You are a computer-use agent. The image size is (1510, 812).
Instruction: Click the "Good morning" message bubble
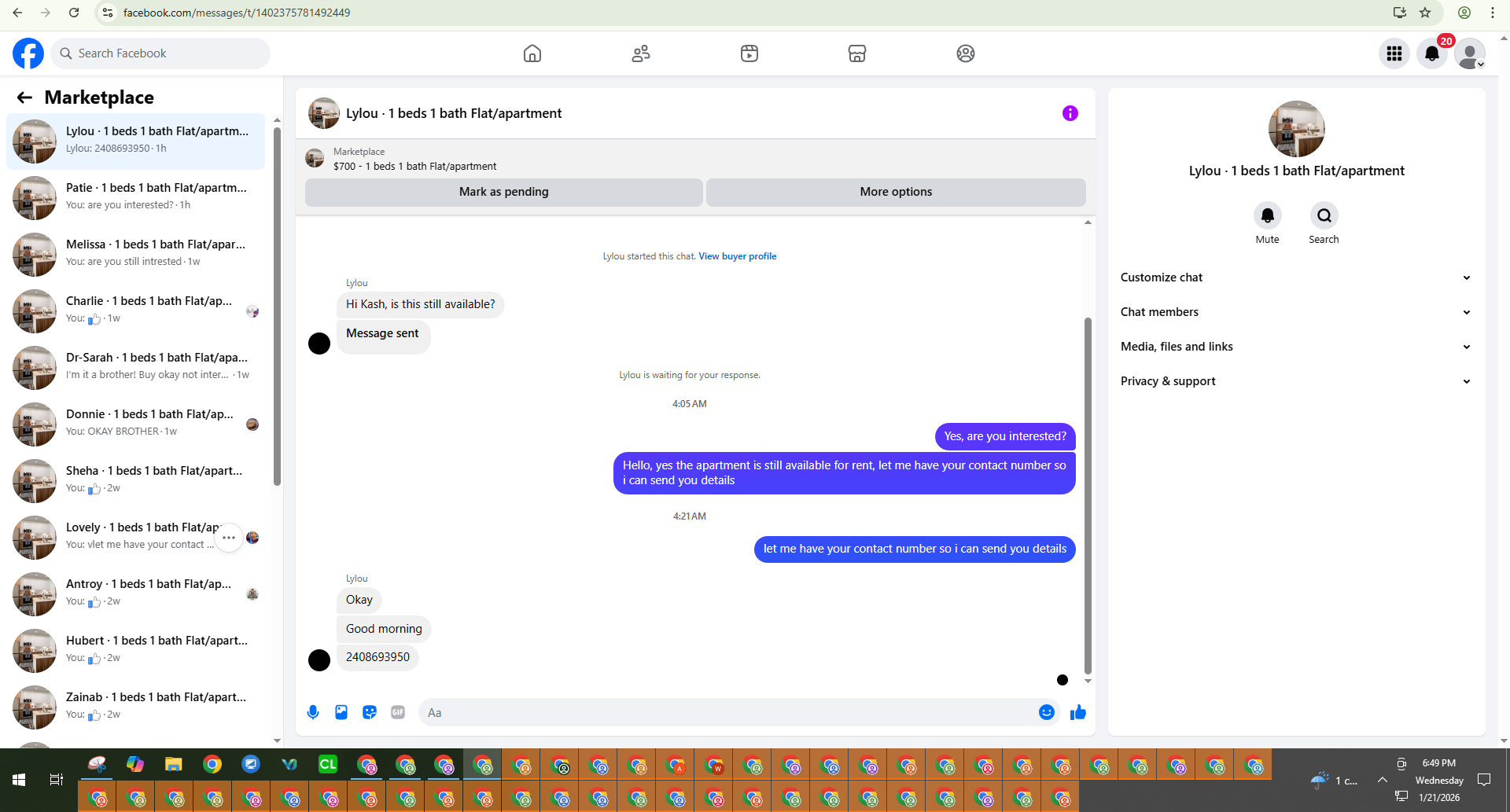(x=384, y=629)
